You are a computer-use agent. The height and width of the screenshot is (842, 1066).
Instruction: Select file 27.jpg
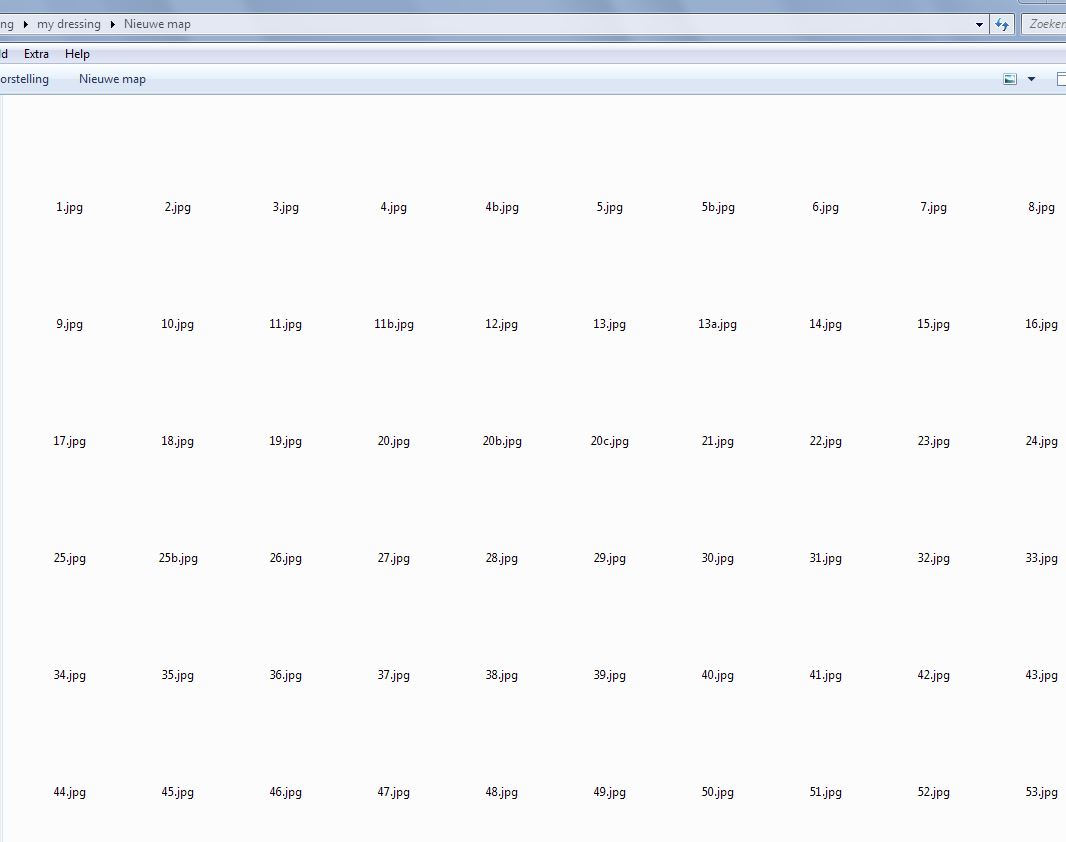pyautogui.click(x=394, y=558)
